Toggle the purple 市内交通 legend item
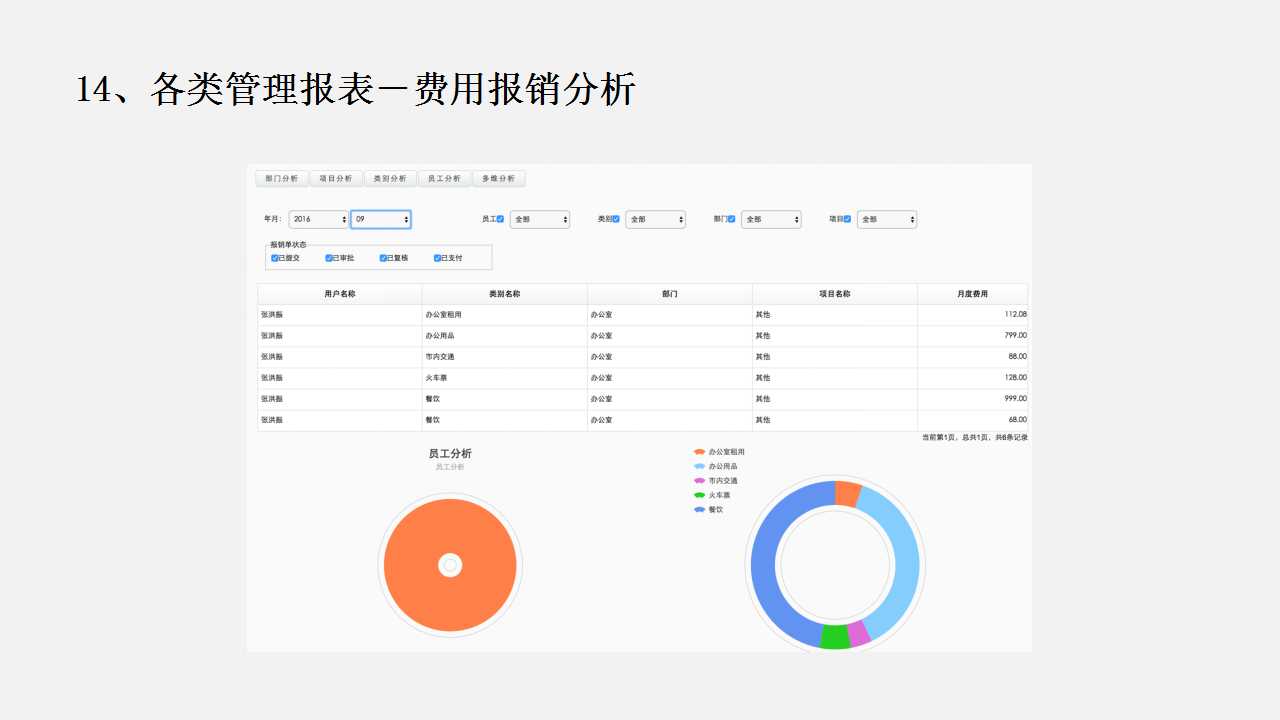This screenshot has height=720, width=1280. 716,481
